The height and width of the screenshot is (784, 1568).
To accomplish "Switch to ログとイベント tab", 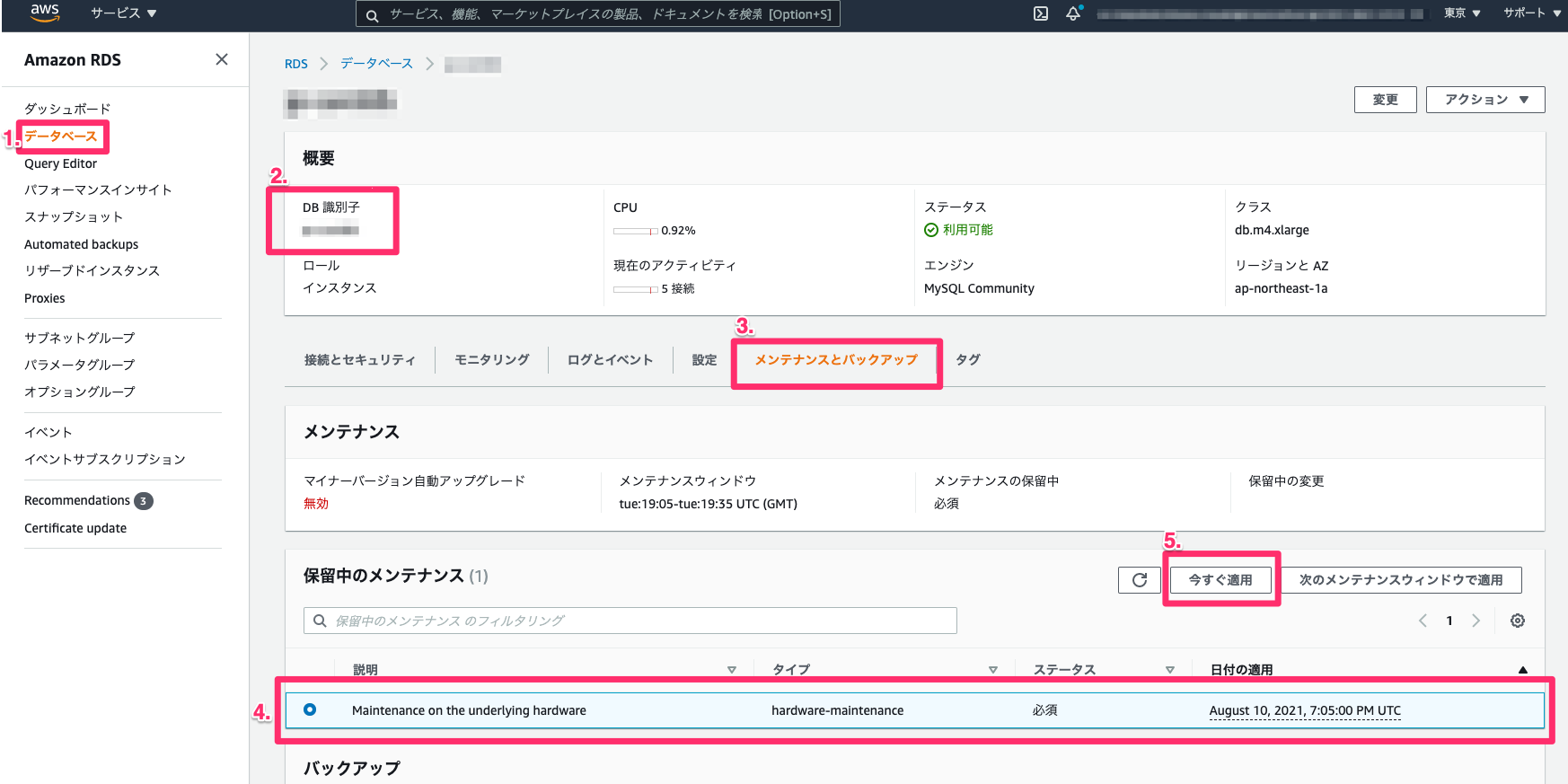I will pos(611,360).
